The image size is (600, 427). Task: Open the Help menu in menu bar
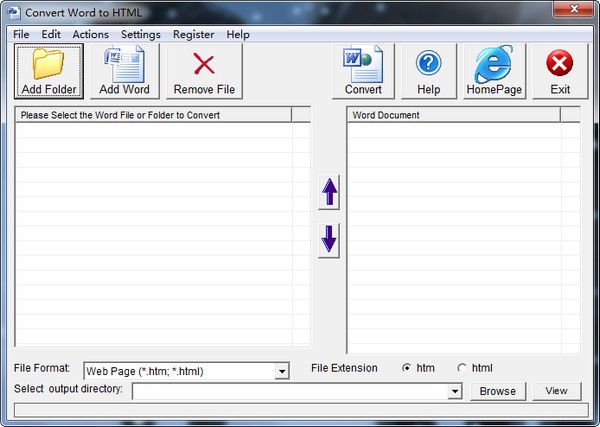238,34
